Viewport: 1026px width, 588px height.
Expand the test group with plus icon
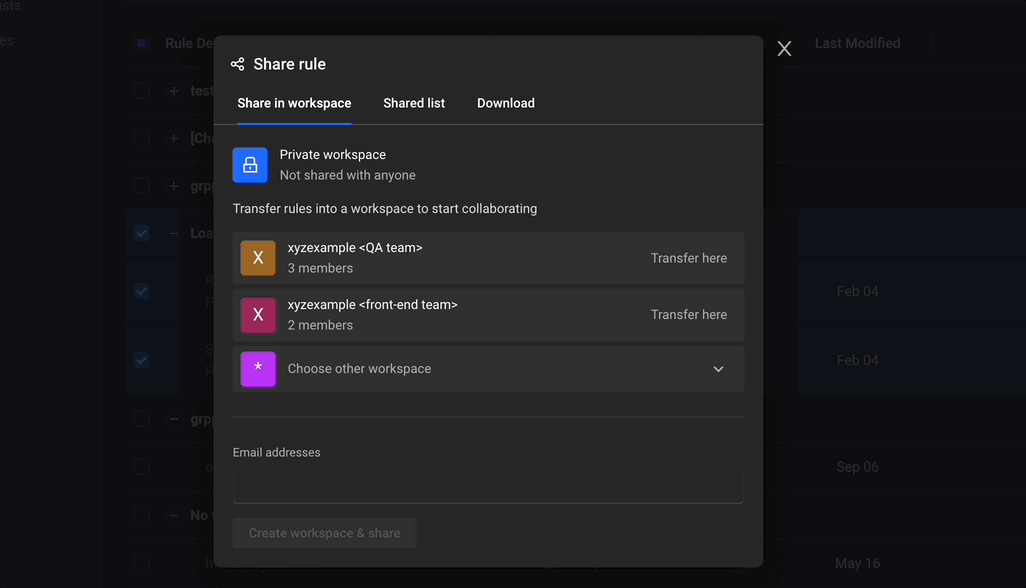click(x=173, y=91)
